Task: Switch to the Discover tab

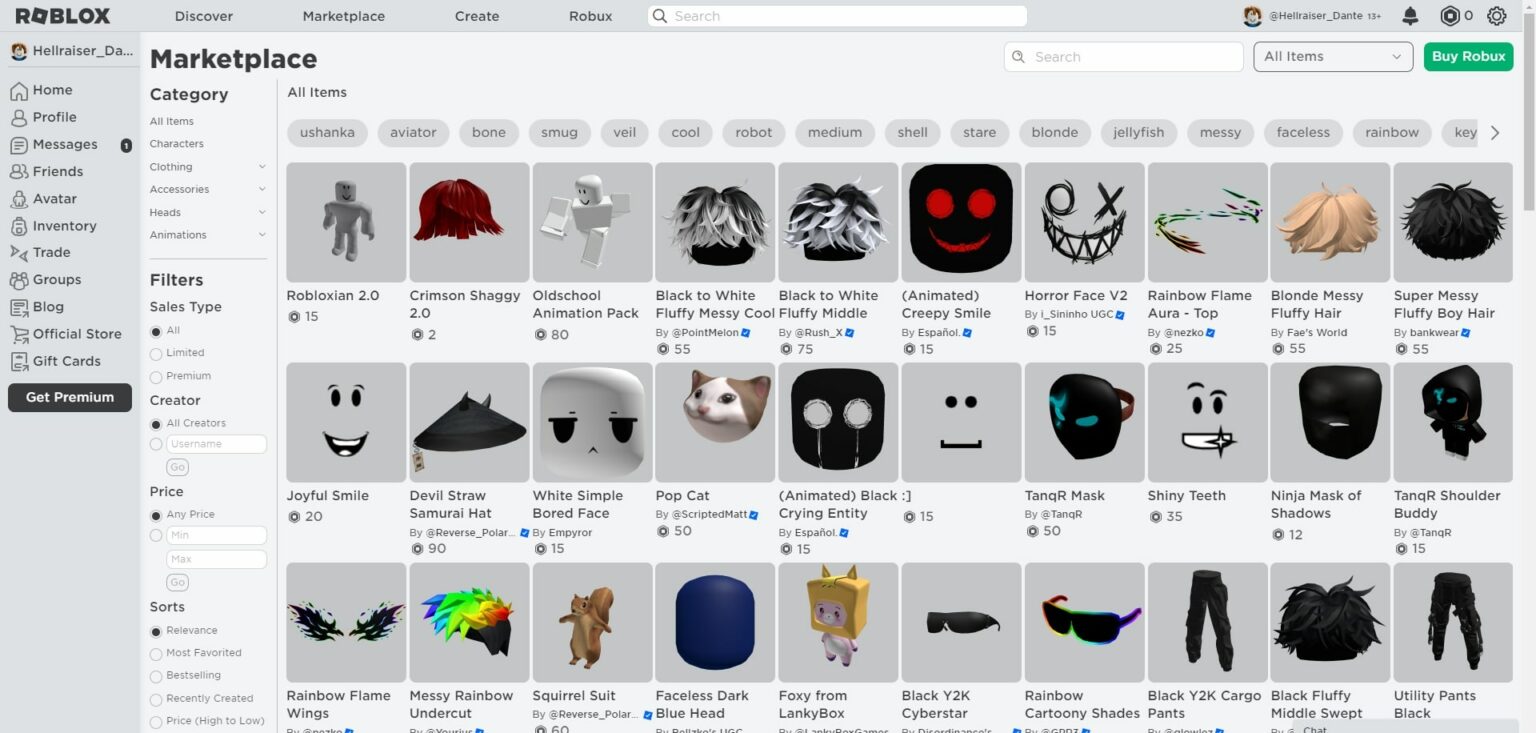Action: click(203, 15)
